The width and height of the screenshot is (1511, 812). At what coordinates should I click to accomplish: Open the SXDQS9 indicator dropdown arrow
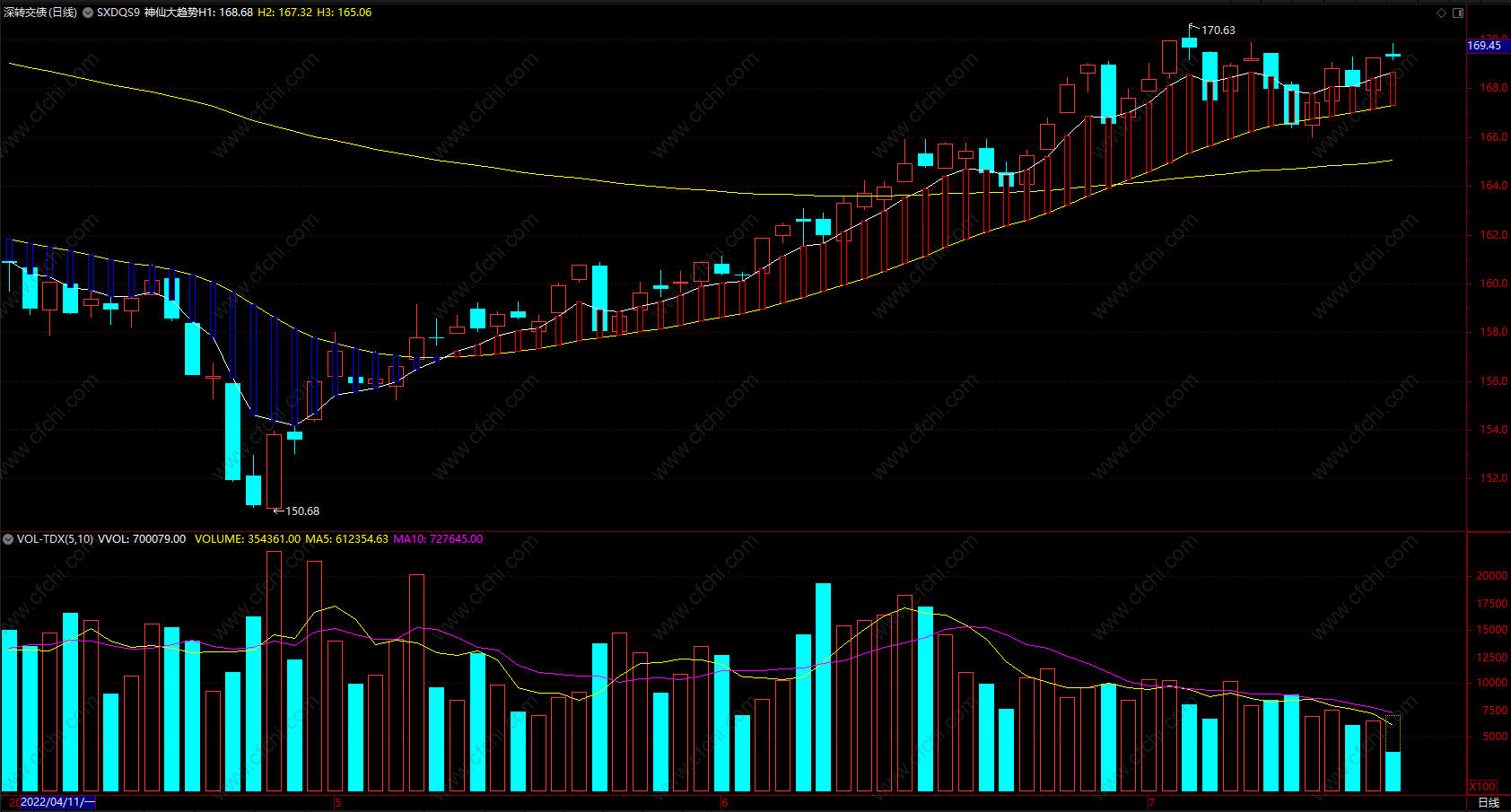(88, 13)
